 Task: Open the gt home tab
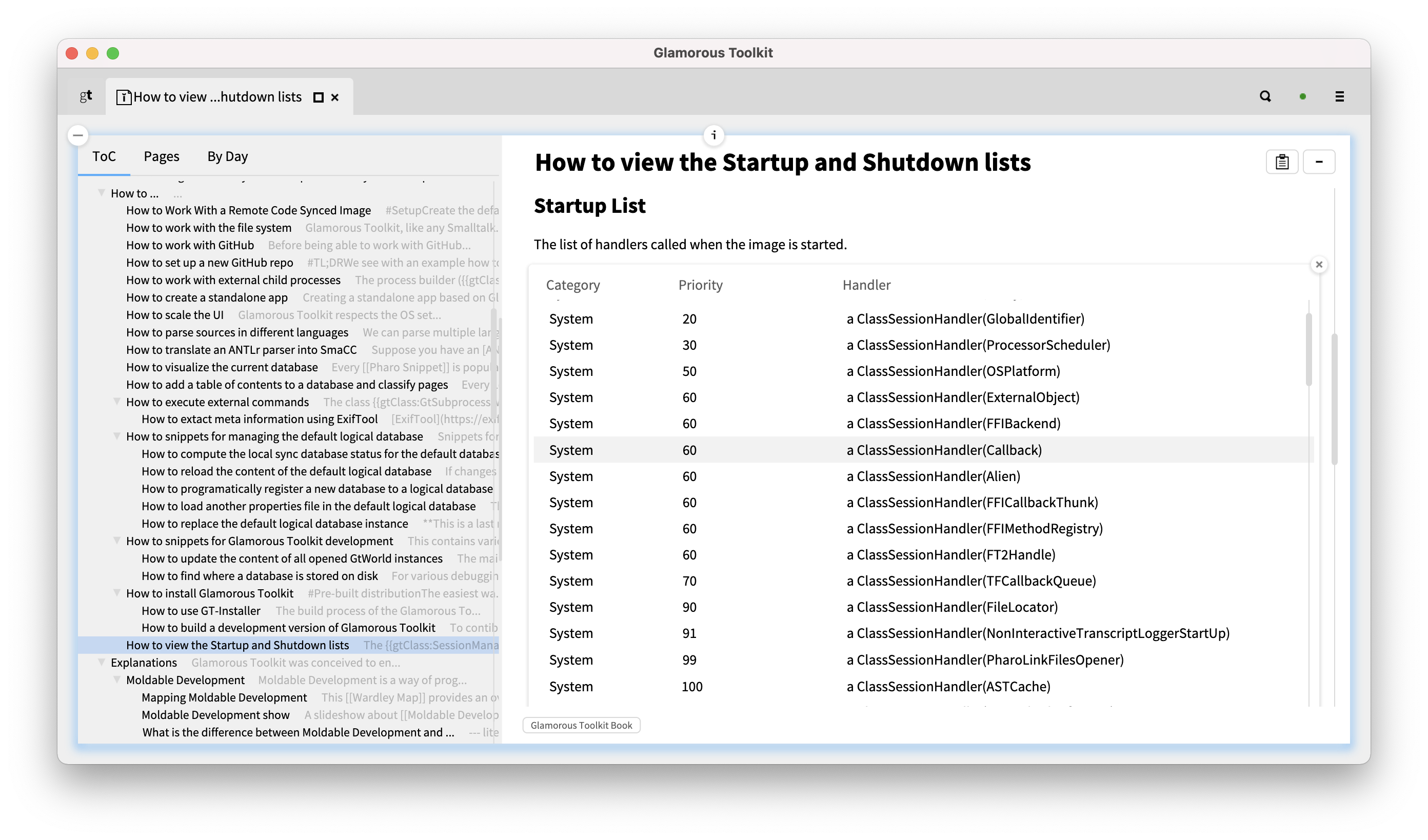pyautogui.click(x=86, y=96)
